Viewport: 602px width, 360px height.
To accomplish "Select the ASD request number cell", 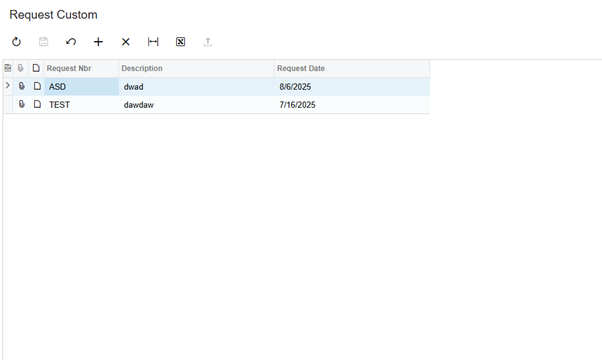I will pyautogui.click(x=81, y=87).
